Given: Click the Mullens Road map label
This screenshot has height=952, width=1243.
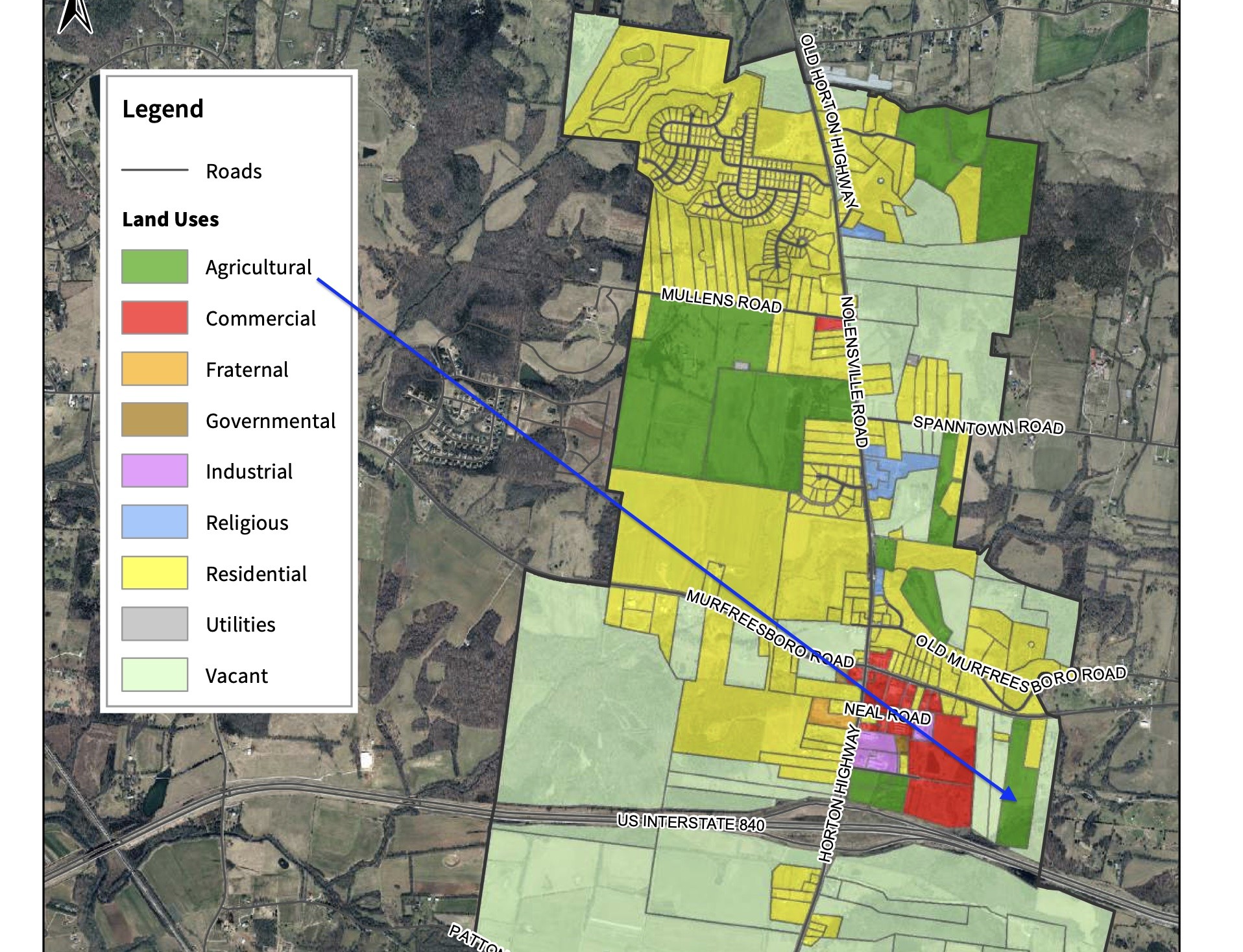Looking at the screenshot, I should coord(721,300).
